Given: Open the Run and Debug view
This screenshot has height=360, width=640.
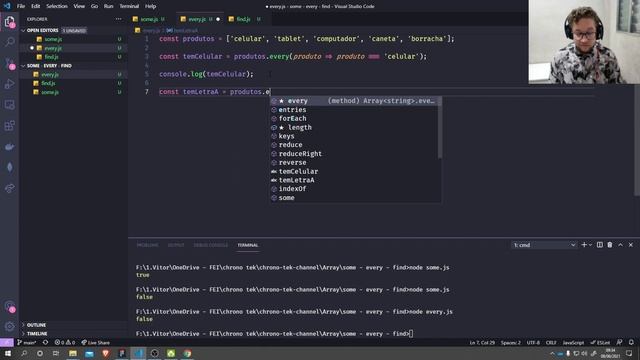Looking at the screenshot, I should tap(9, 84).
